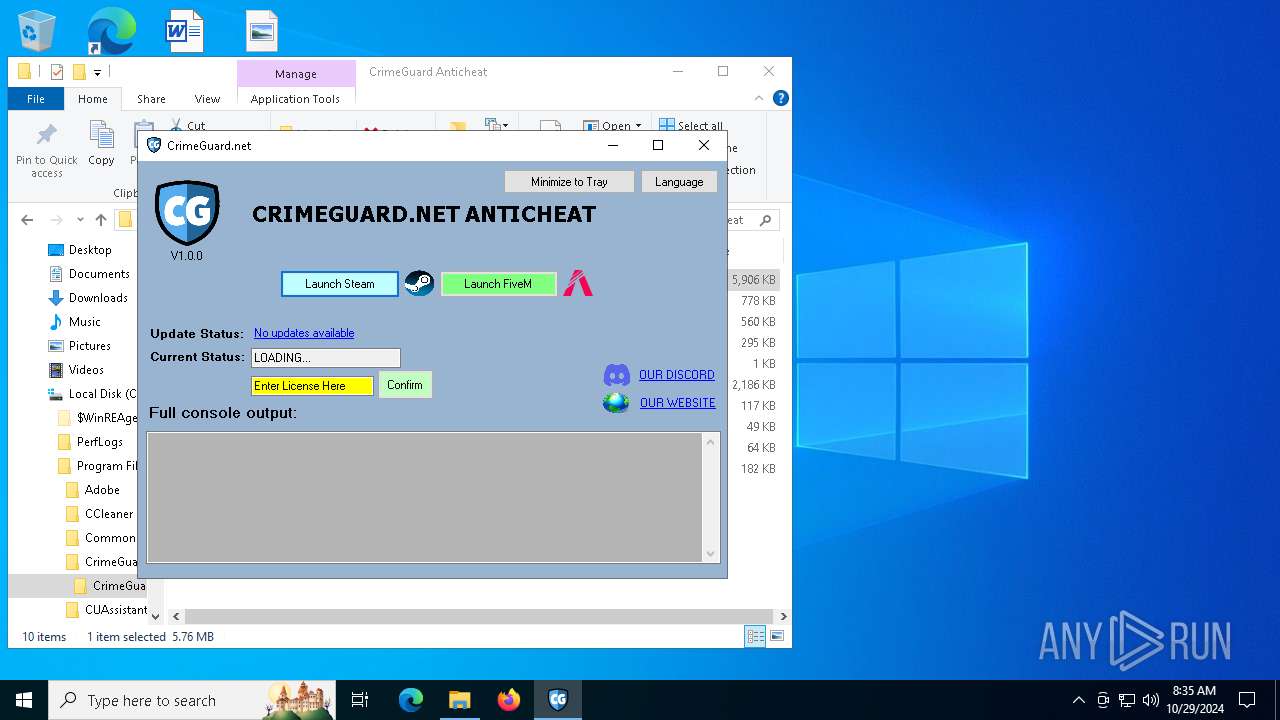
Task: Switch to the View ribbon tab
Action: coord(207,99)
